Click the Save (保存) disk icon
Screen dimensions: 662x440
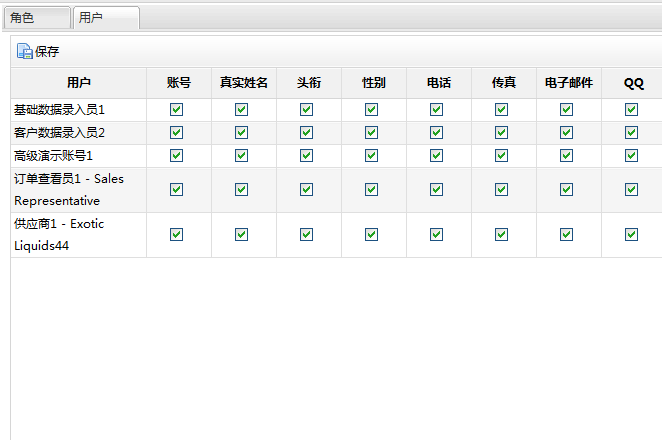(24, 51)
